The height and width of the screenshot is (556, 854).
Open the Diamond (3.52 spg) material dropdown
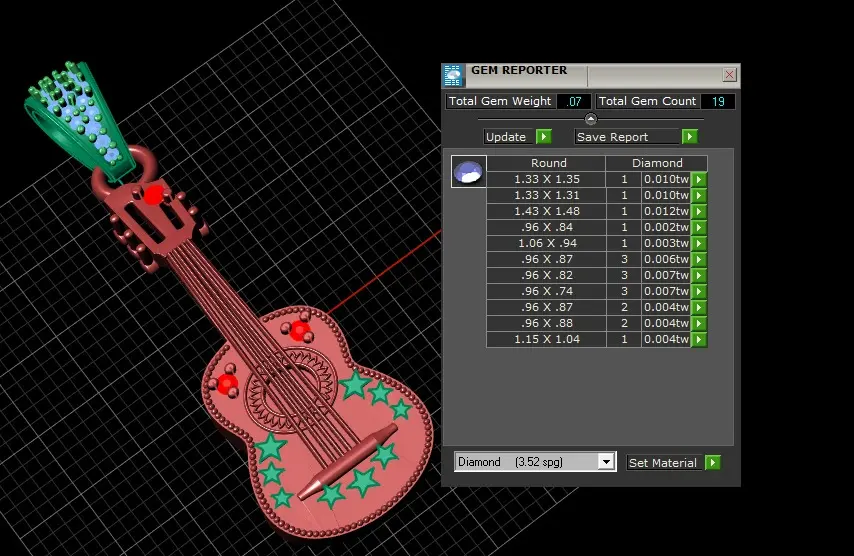(x=606, y=462)
